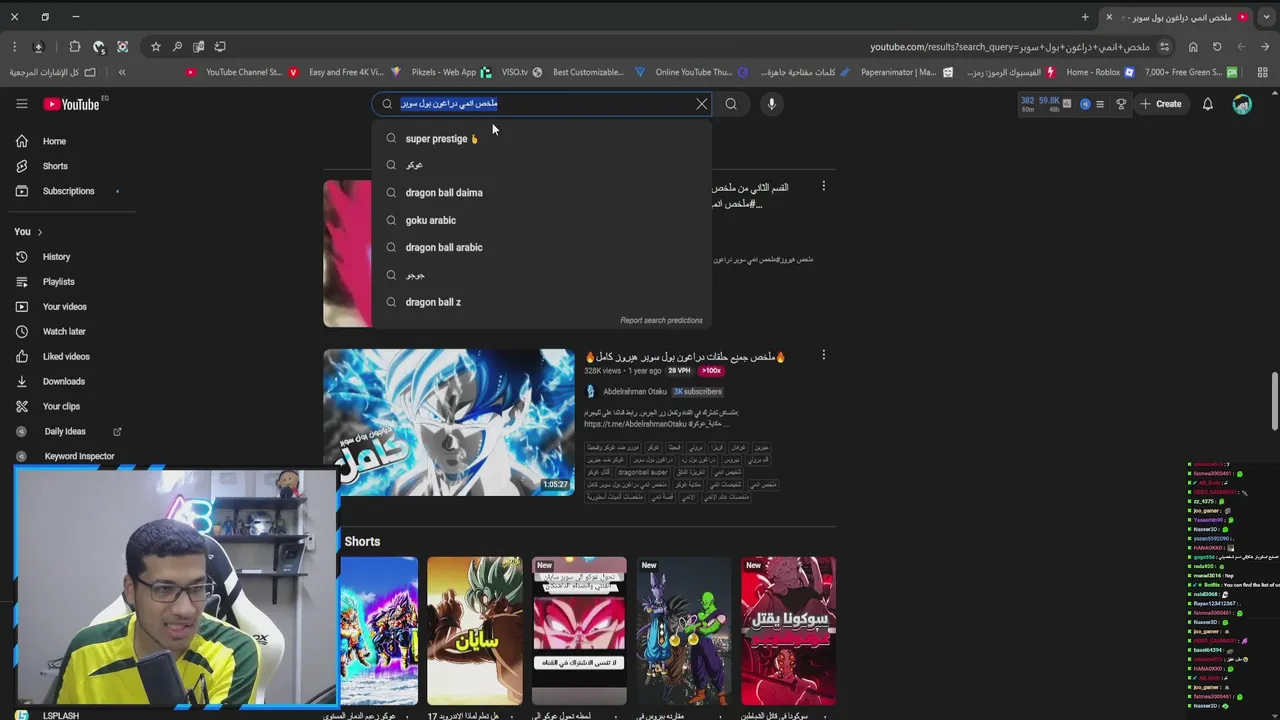
Task: Open Shorts from sidebar
Action: 55,166
